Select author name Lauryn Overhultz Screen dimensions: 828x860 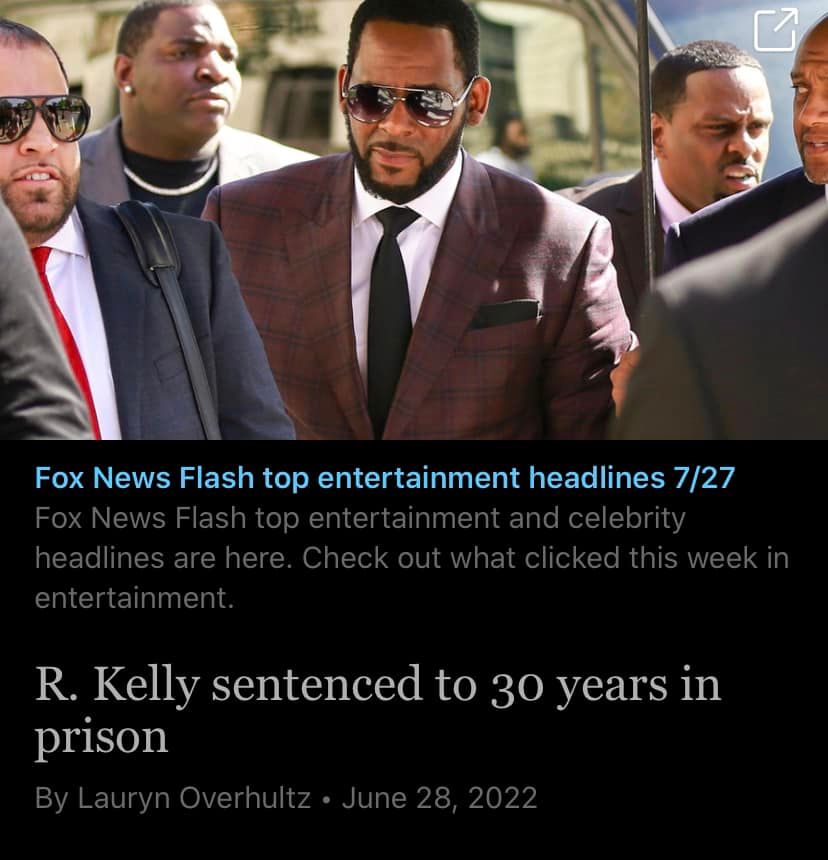click(x=195, y=797)
